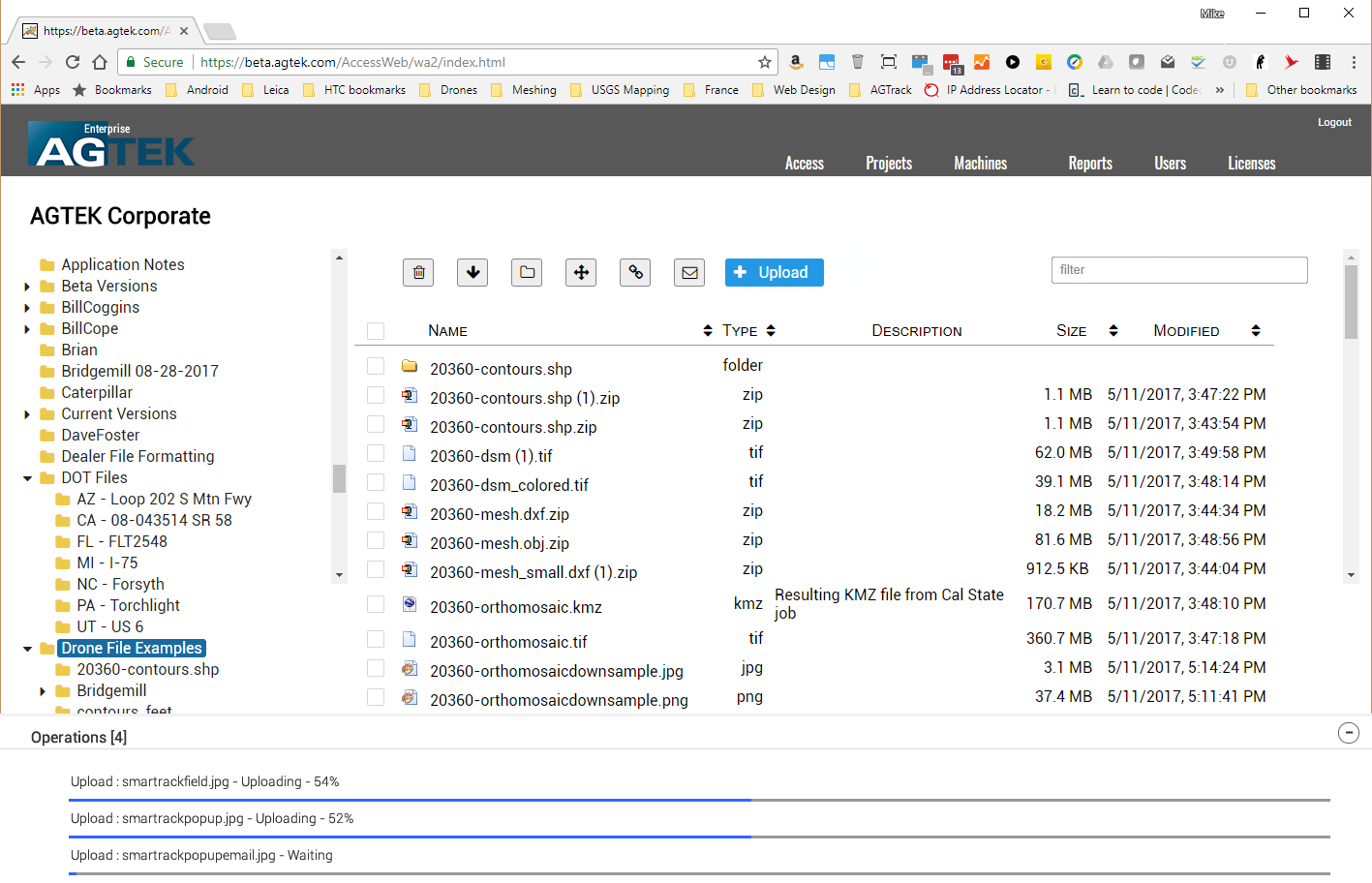Expand the Bridgemill subfolder
Viewport: 1372px width, 883px height.
[43, 691]
